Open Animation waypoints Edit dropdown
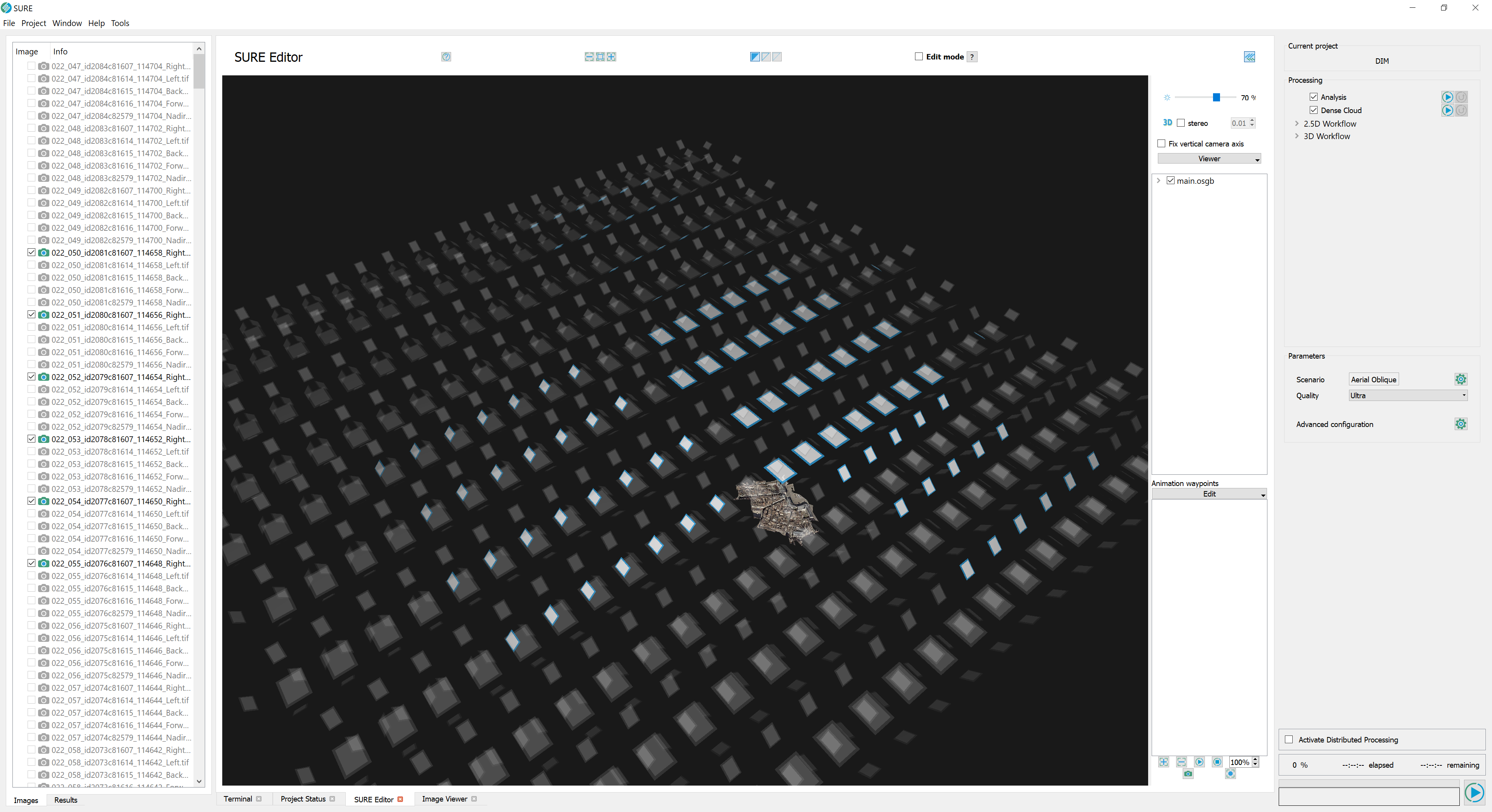 coord(1209,494)
